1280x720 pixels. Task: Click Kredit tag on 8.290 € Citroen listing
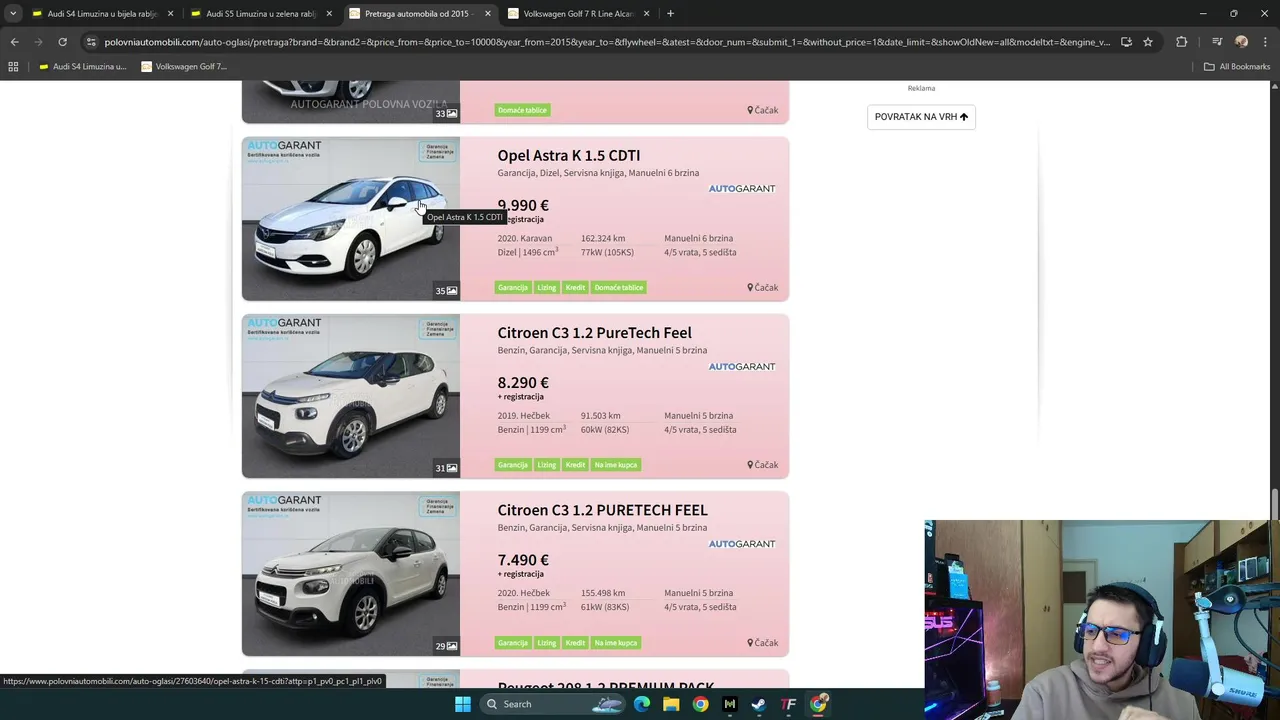[x=575, y=465]
